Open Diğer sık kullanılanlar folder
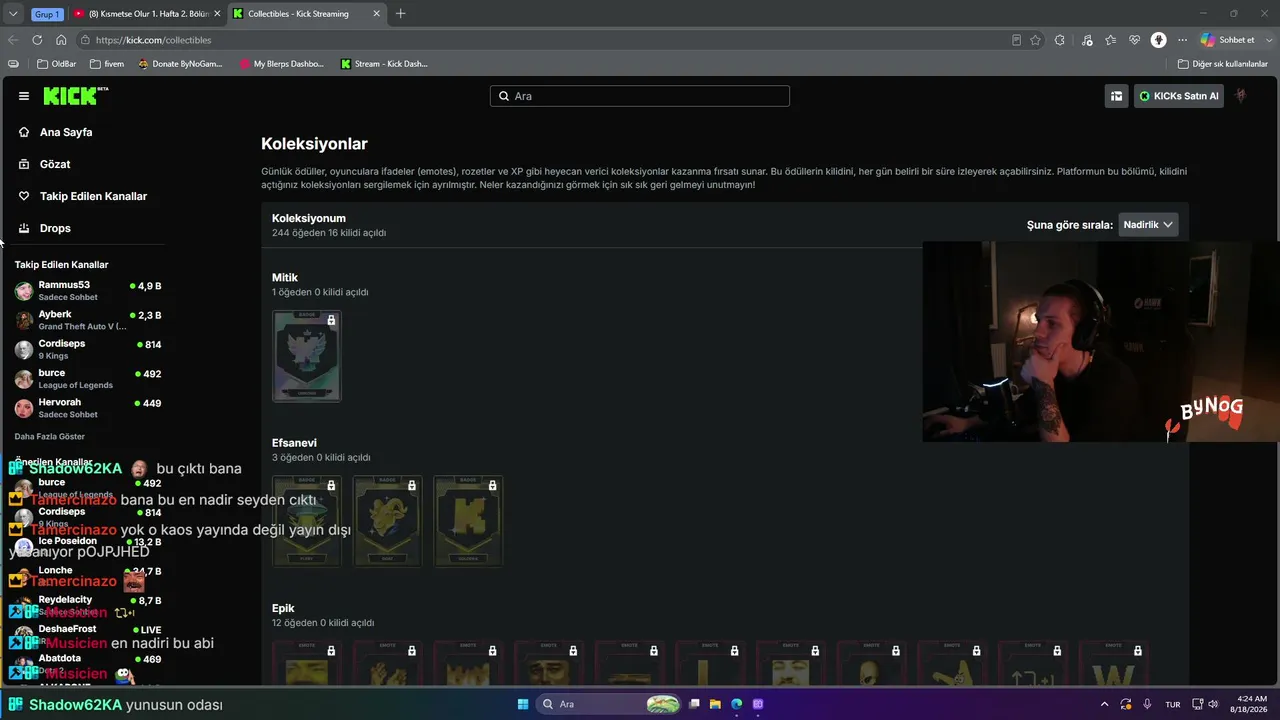 [x=1222, y=64]
